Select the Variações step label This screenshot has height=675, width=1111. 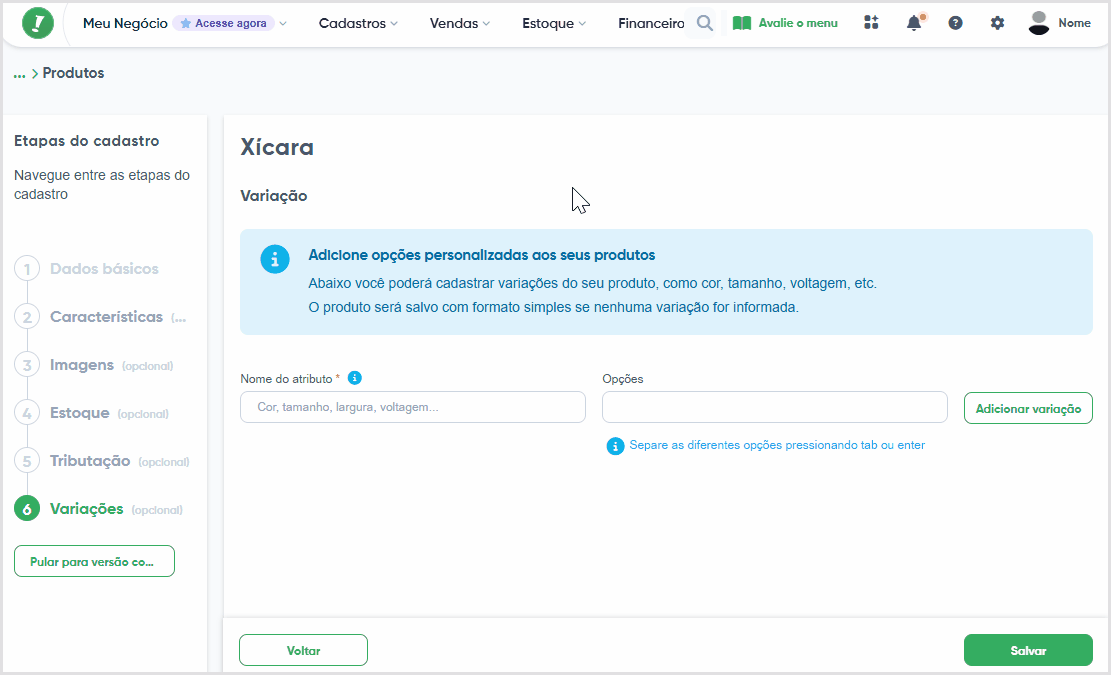[86, 509]
